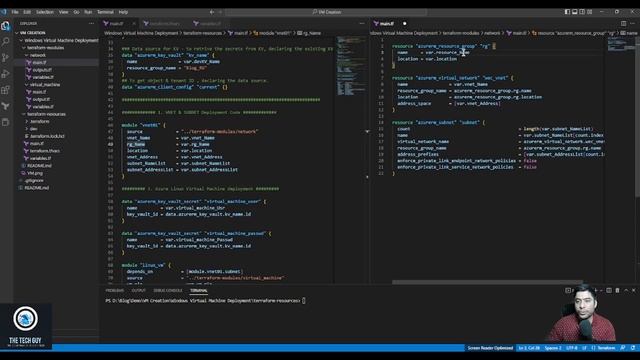This screenshot has width=640, height=360.
Task: Open the Explorer view in the activity bar
Action: pos(5,26)
